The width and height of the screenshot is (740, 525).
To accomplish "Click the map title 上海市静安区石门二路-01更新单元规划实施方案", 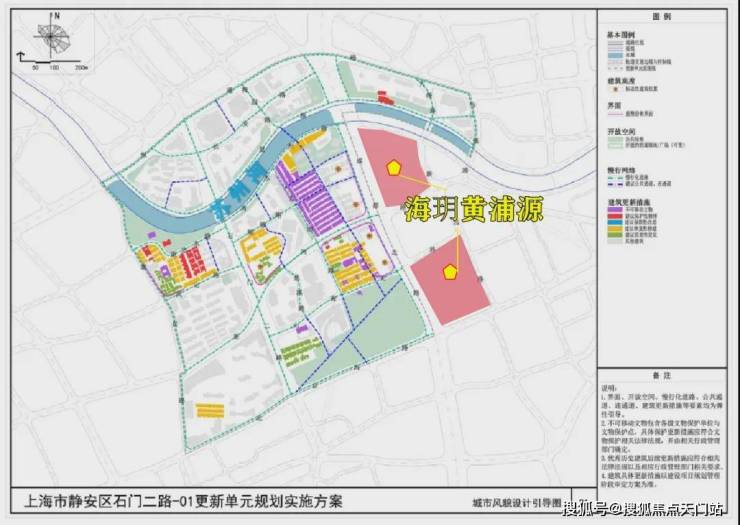I will [x=183, y=501].
